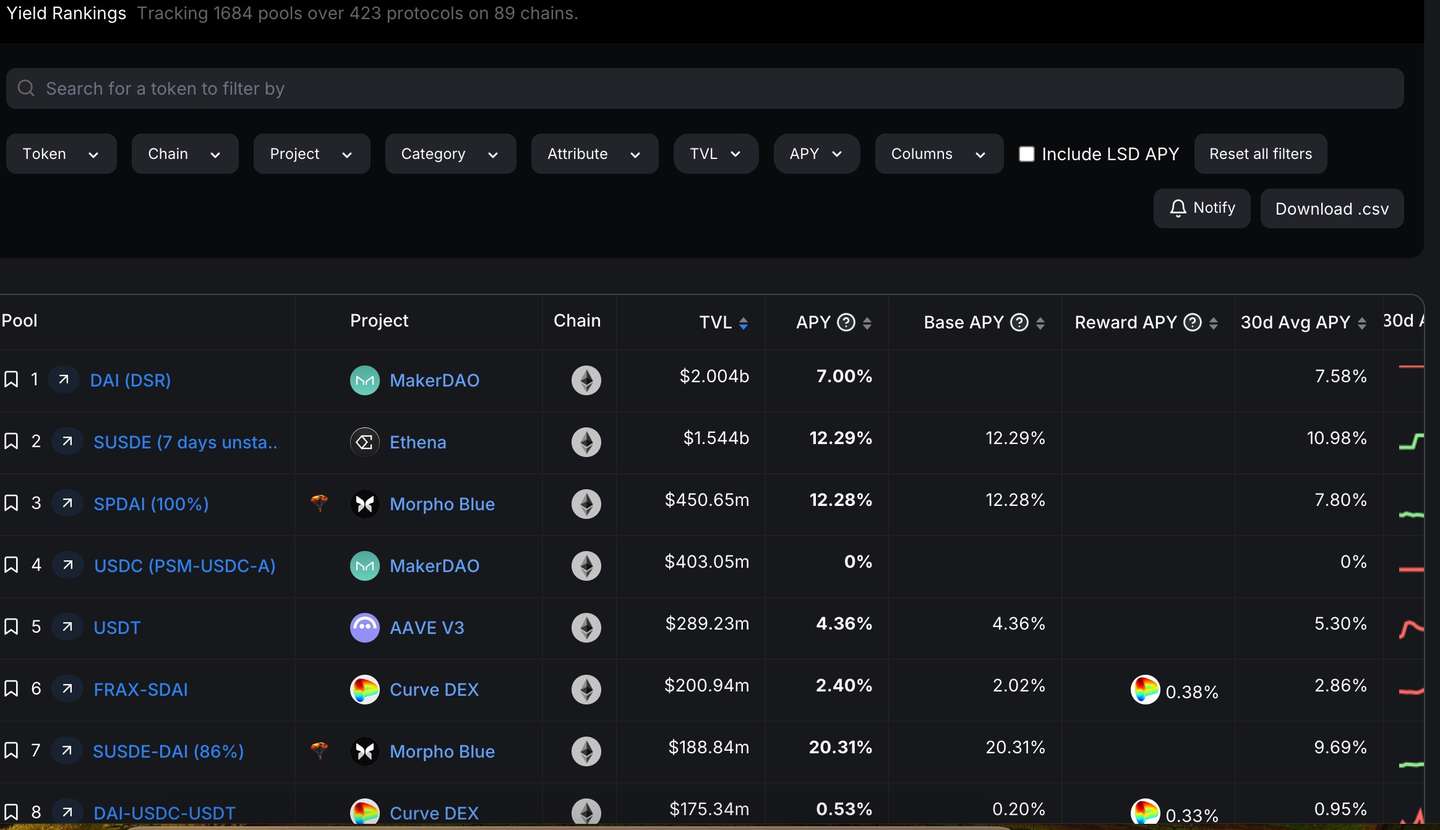Download the data as .csv
The height and width of the screenshot is (830, 1440).
pos(1332,208)
